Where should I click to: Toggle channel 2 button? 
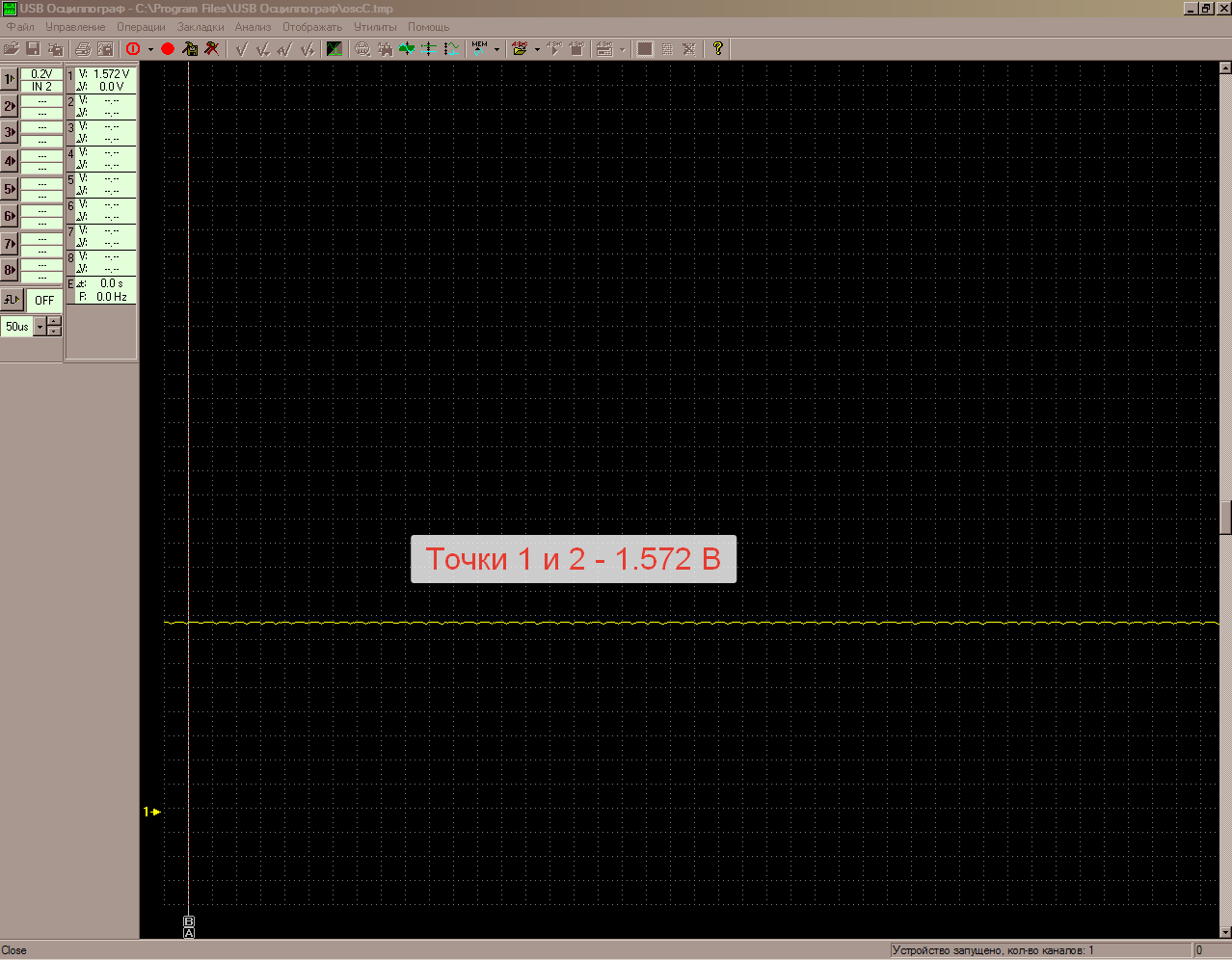point(10,106)
